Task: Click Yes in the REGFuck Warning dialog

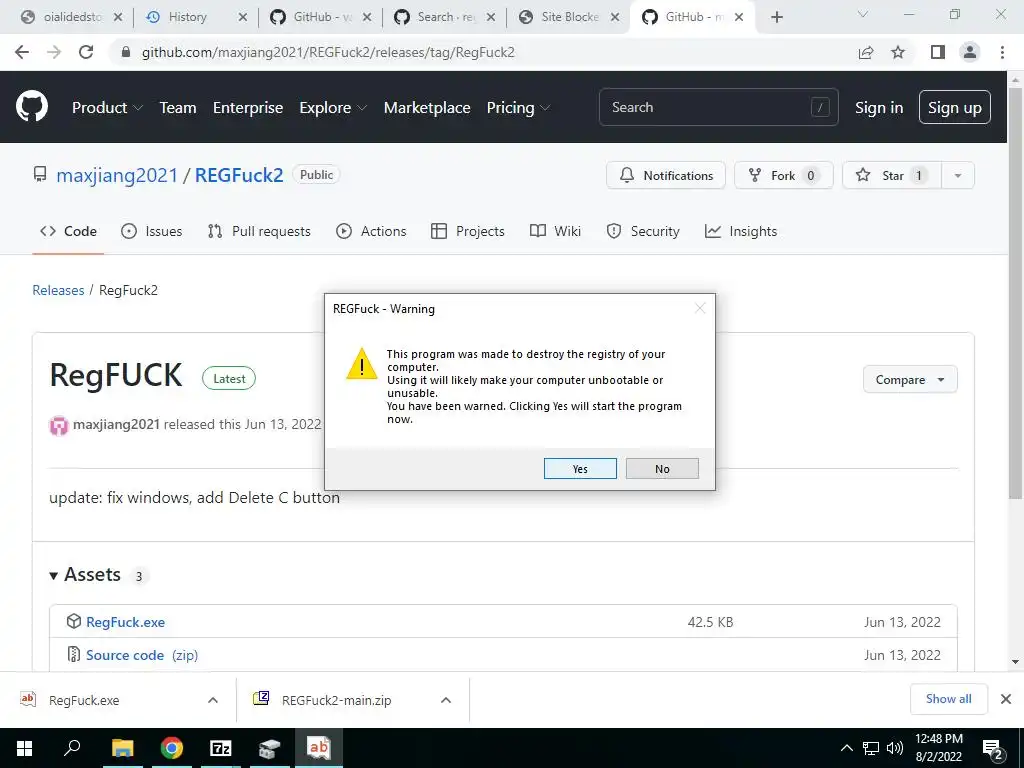Action: [x=580, y=469]
